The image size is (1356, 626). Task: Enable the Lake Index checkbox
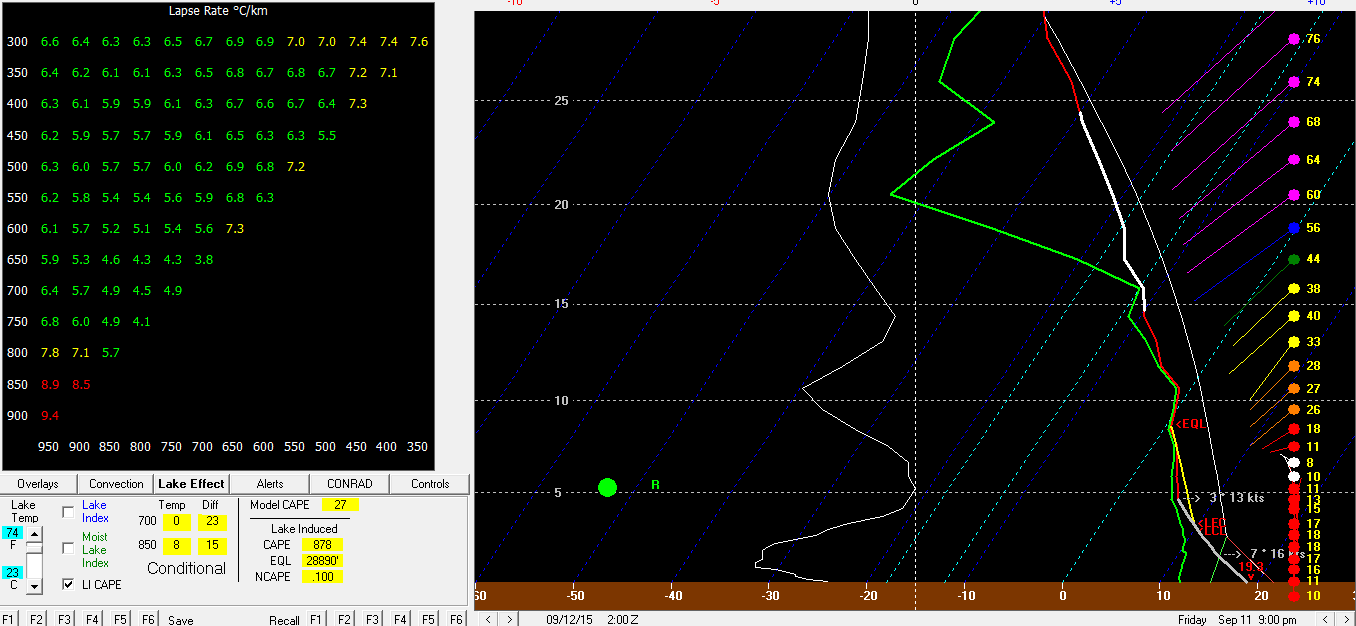68,512
